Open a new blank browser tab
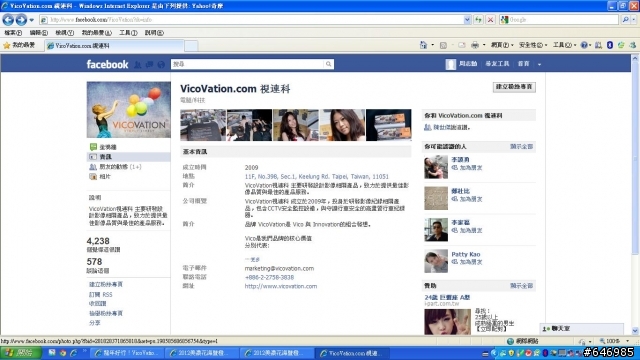Image resolution: width=640 pixels, height=360 pixels. pos(191,46)
